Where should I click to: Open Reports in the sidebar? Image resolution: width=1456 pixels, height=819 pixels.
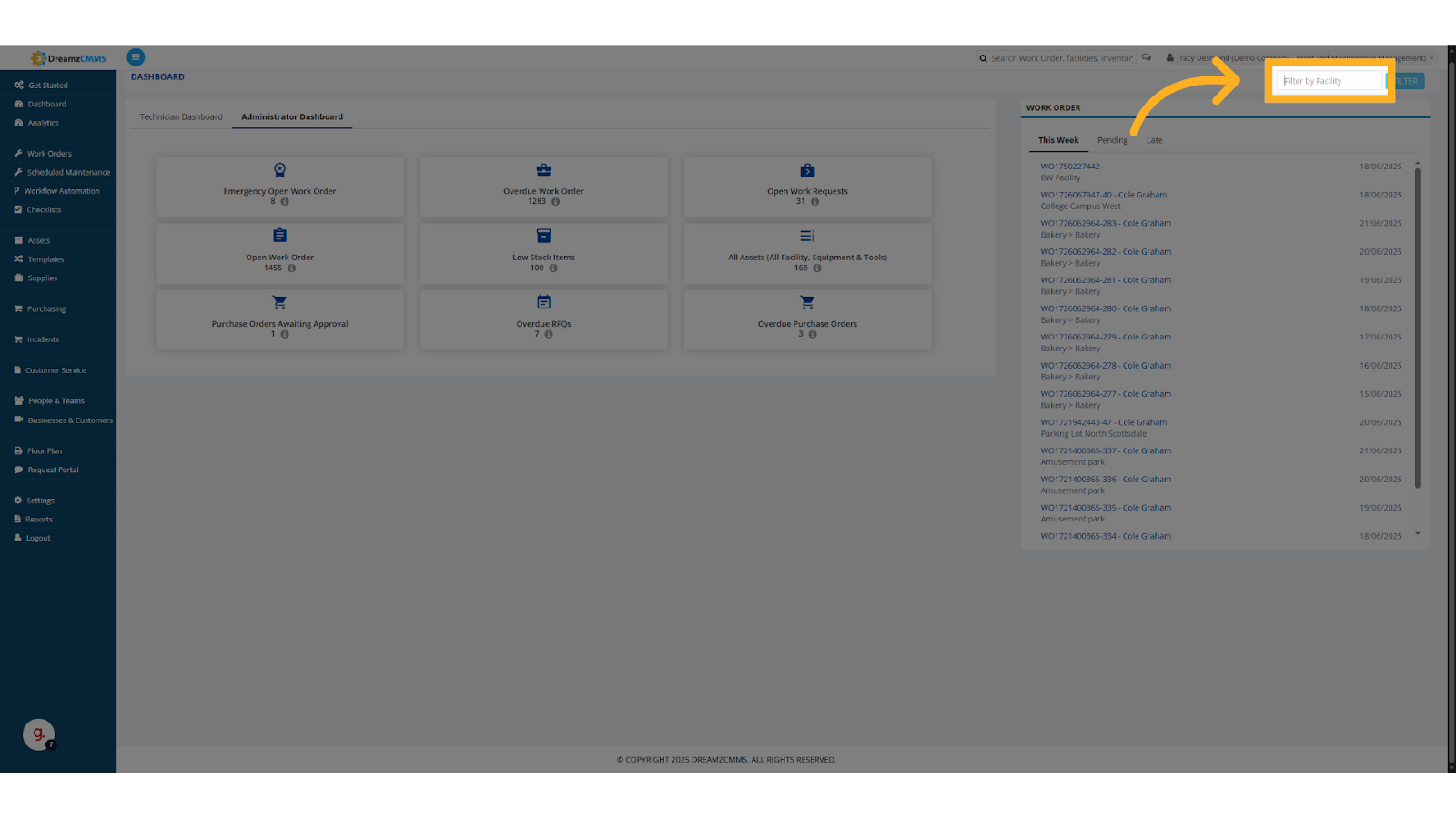tap(38, 520)
